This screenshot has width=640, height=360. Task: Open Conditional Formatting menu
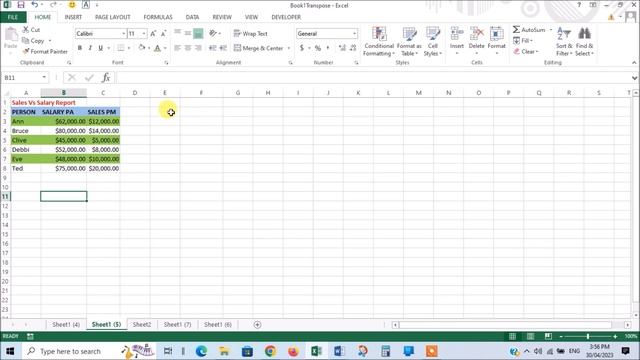tap(379, 41)
